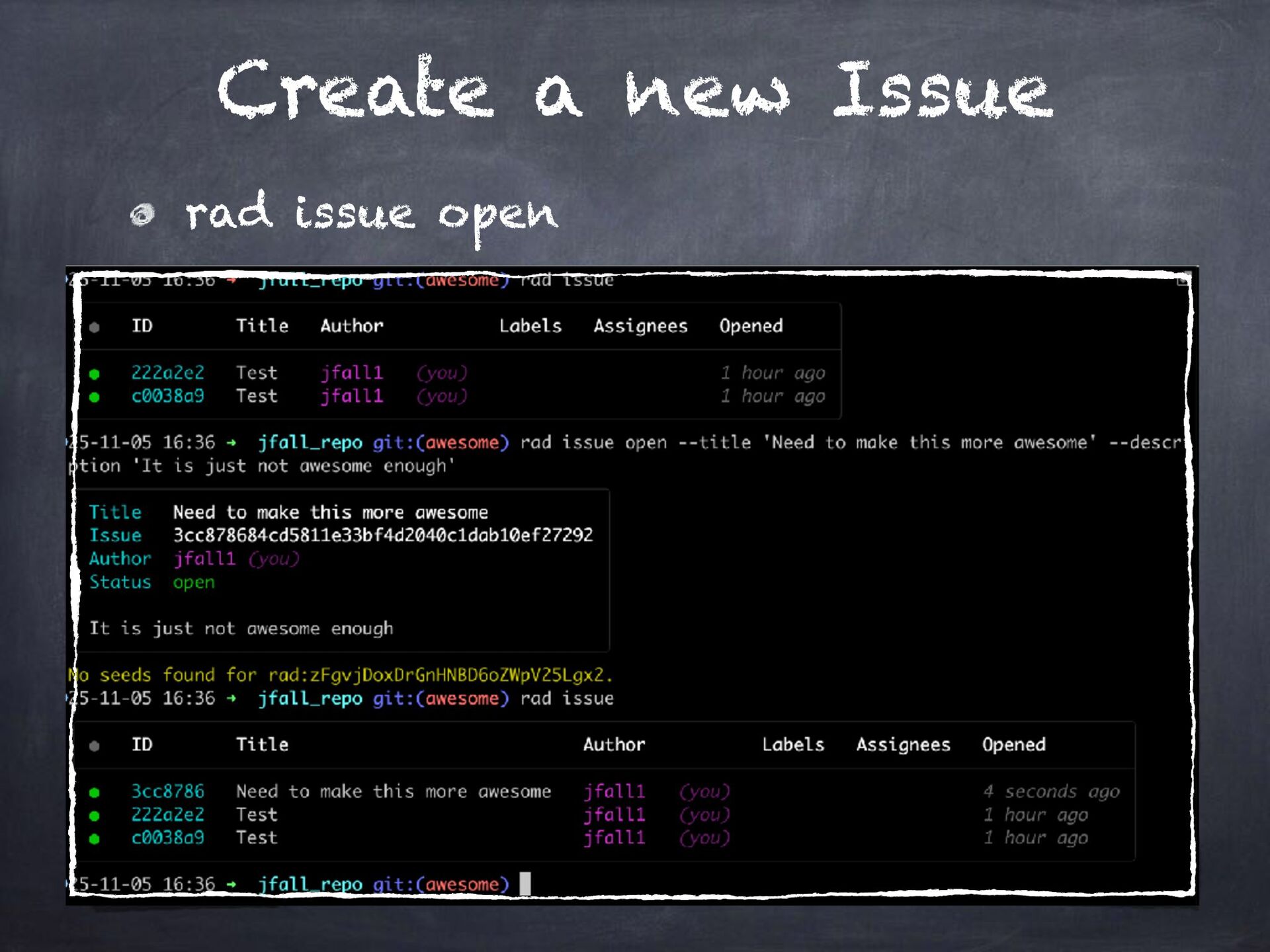Click the small scroll marker in terminal's top-right corner
Viewport: 1270px width, 952px height.
click(1183, 280)
